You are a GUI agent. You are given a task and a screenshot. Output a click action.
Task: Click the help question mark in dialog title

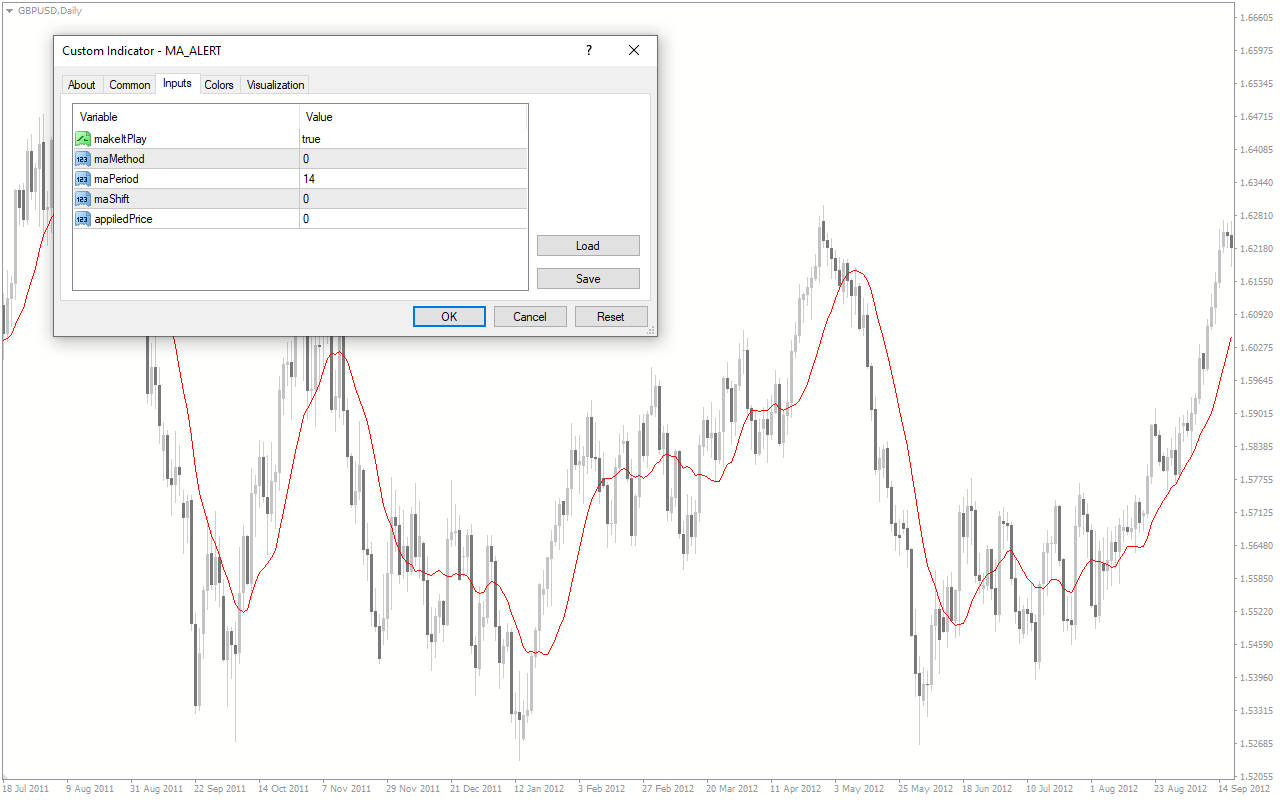tap(589, 50)
